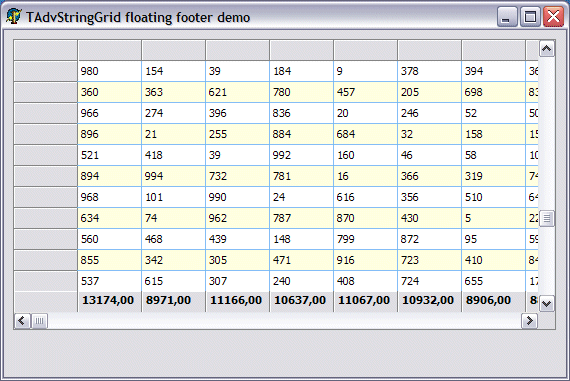Click the cell showing 101
570x381 pixels.
tap(173, 198)
